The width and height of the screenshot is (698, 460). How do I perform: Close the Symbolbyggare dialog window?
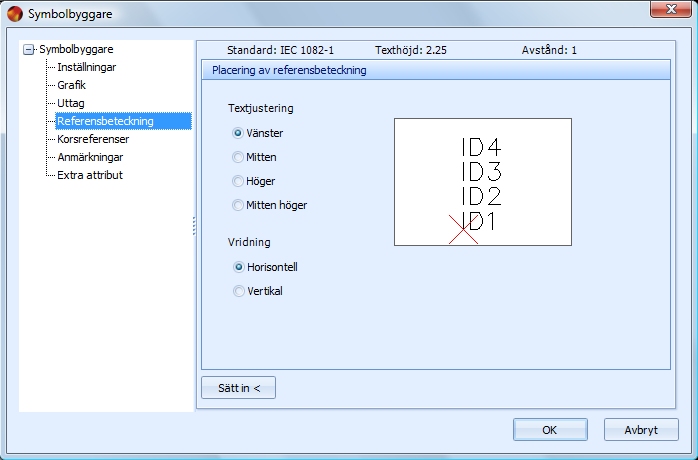[x=671, y=9]
